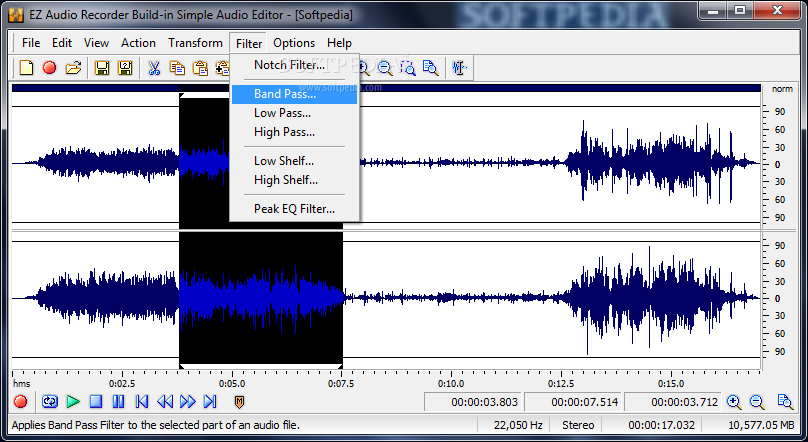Image resolution: width=808 pixels, height=442 pixels.
Task: Open the Options menu
Action: [294, 43]
